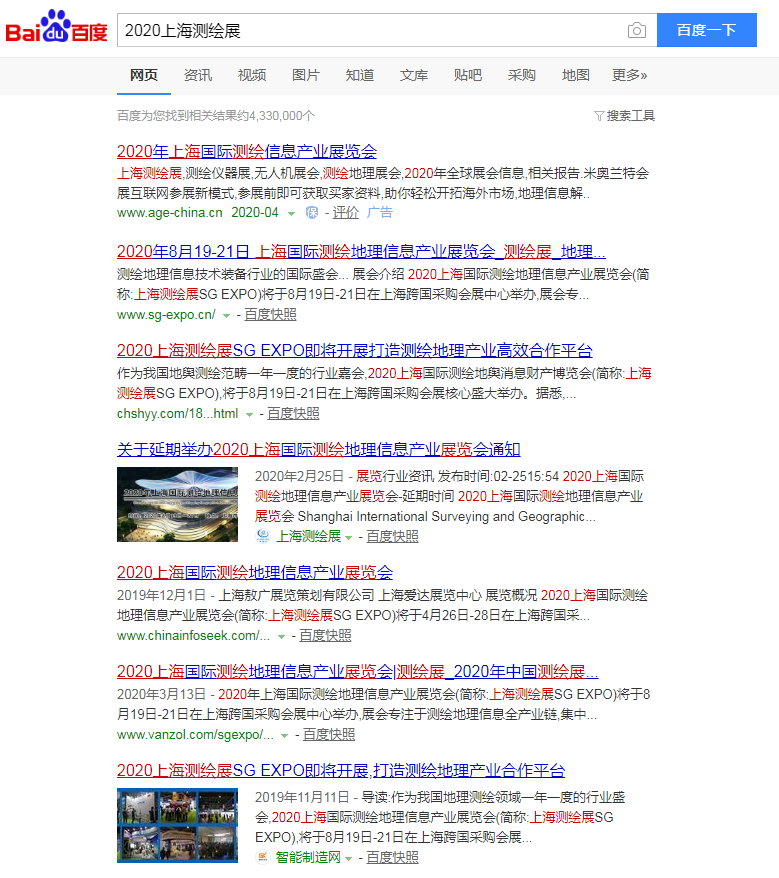
Task: Open camera image search icon
Action: pyautogui.click(x=637, y=30)
